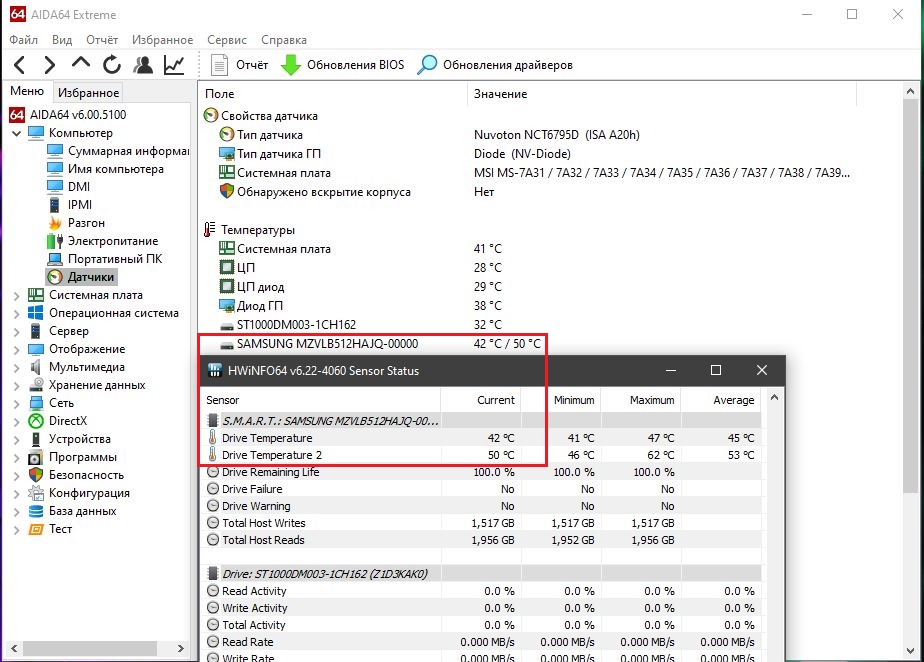This screenshot has height=662, width=924.
Task: Open the Файл menu
Action: 24,40
